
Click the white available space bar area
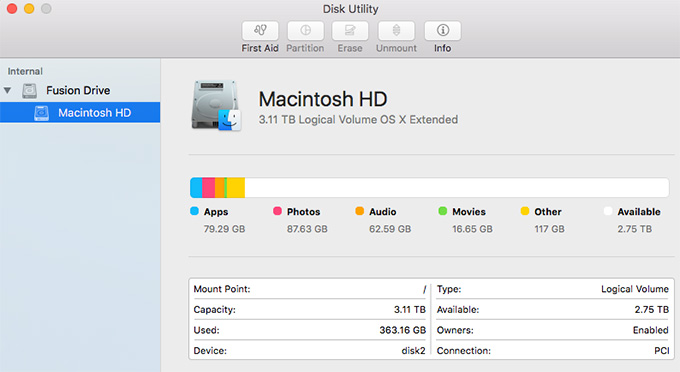(x=457, y=188)
